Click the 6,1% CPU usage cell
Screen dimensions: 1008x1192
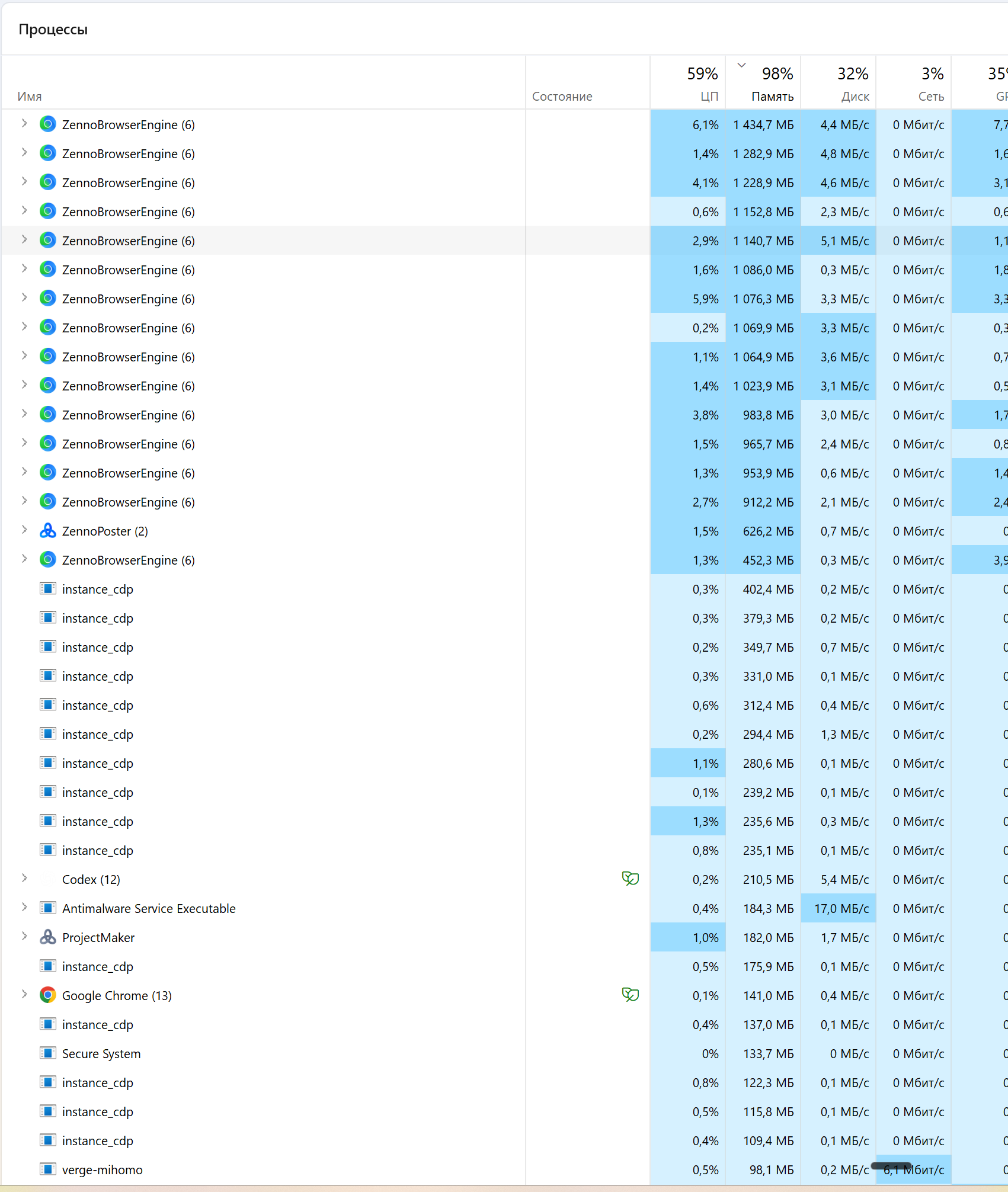point(688,125)
